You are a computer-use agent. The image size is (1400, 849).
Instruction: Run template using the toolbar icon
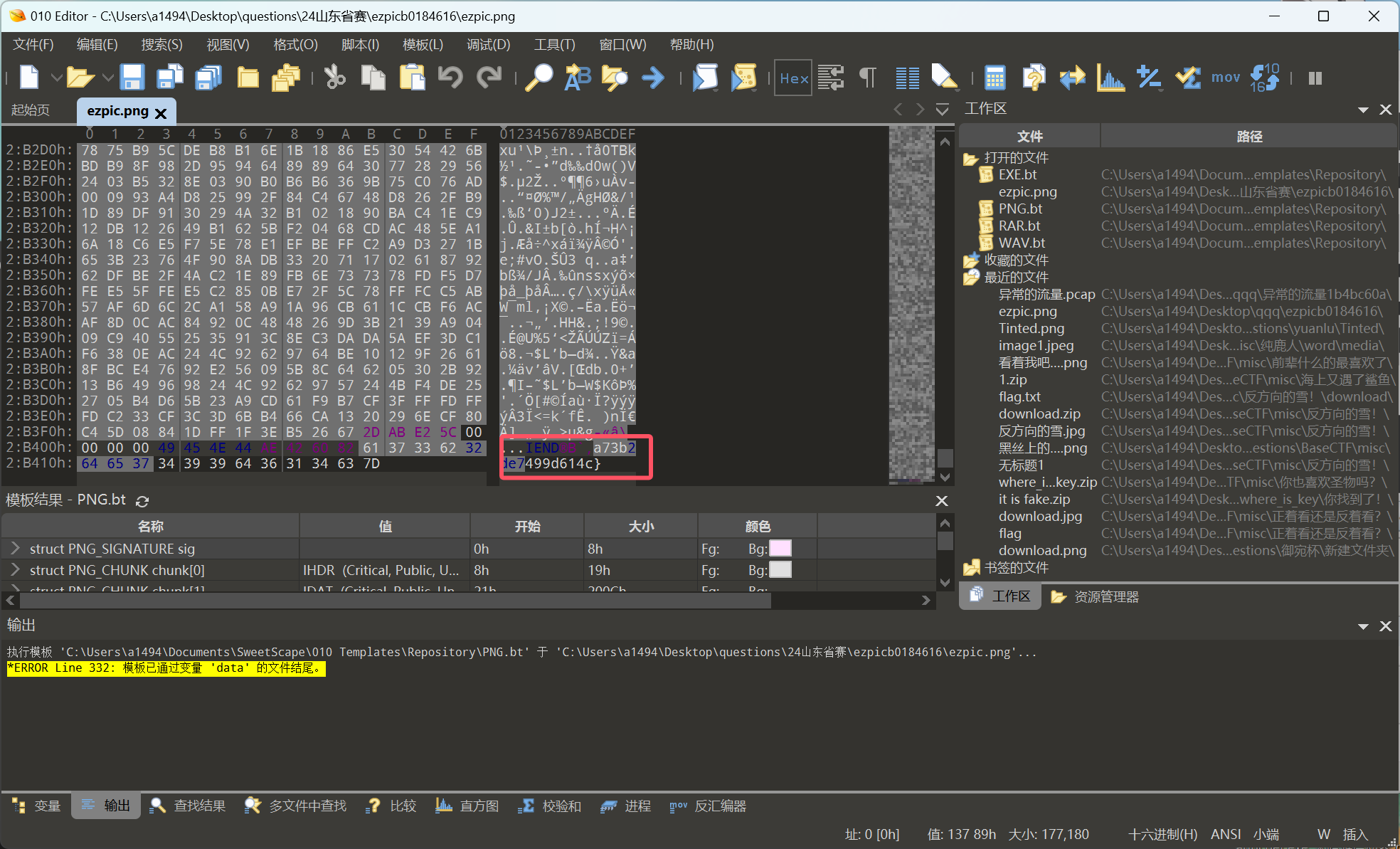(743, 78)
